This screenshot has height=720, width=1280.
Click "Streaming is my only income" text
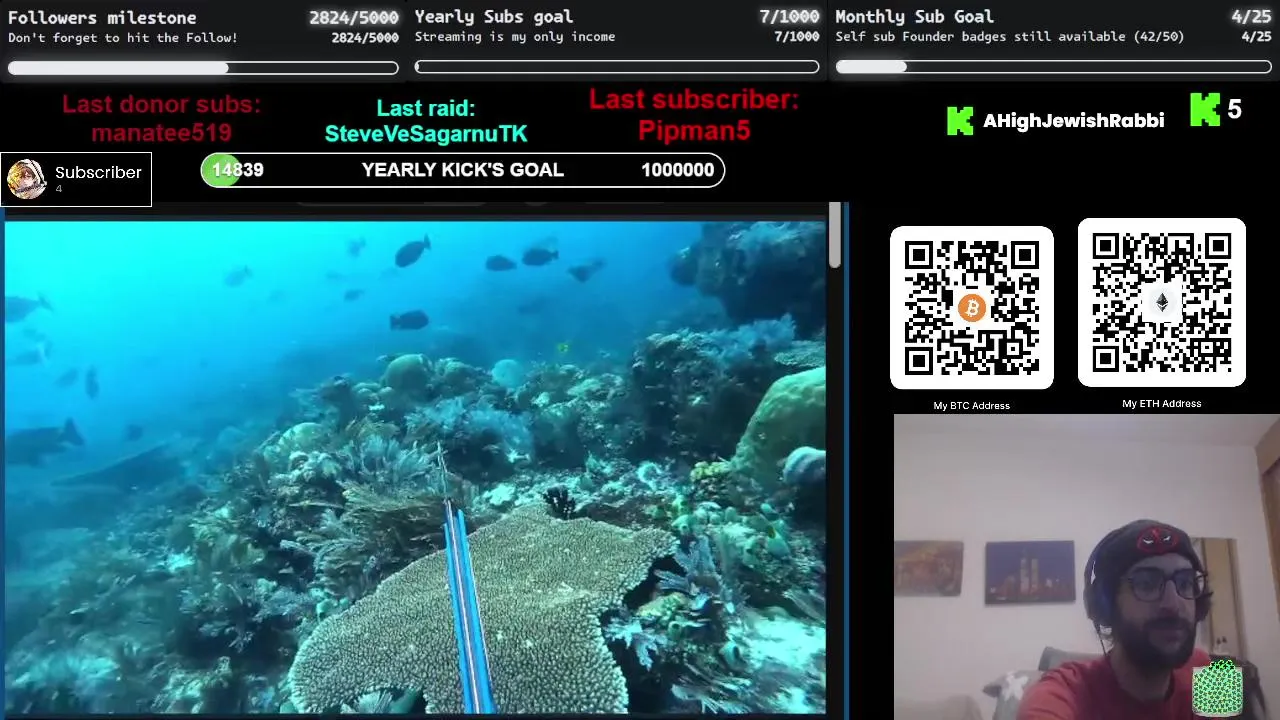(x=515, y=37)
